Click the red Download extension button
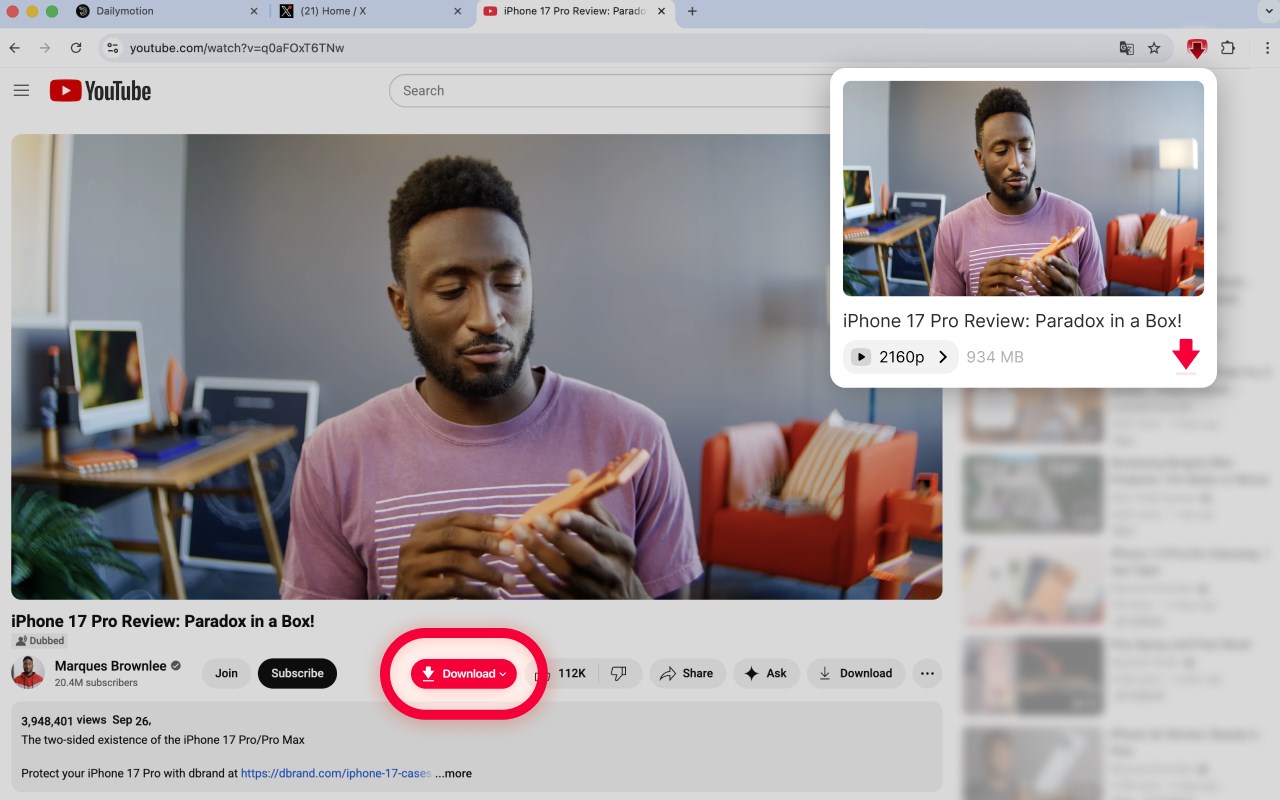The image size is (1280, 800). coord(464,674)
